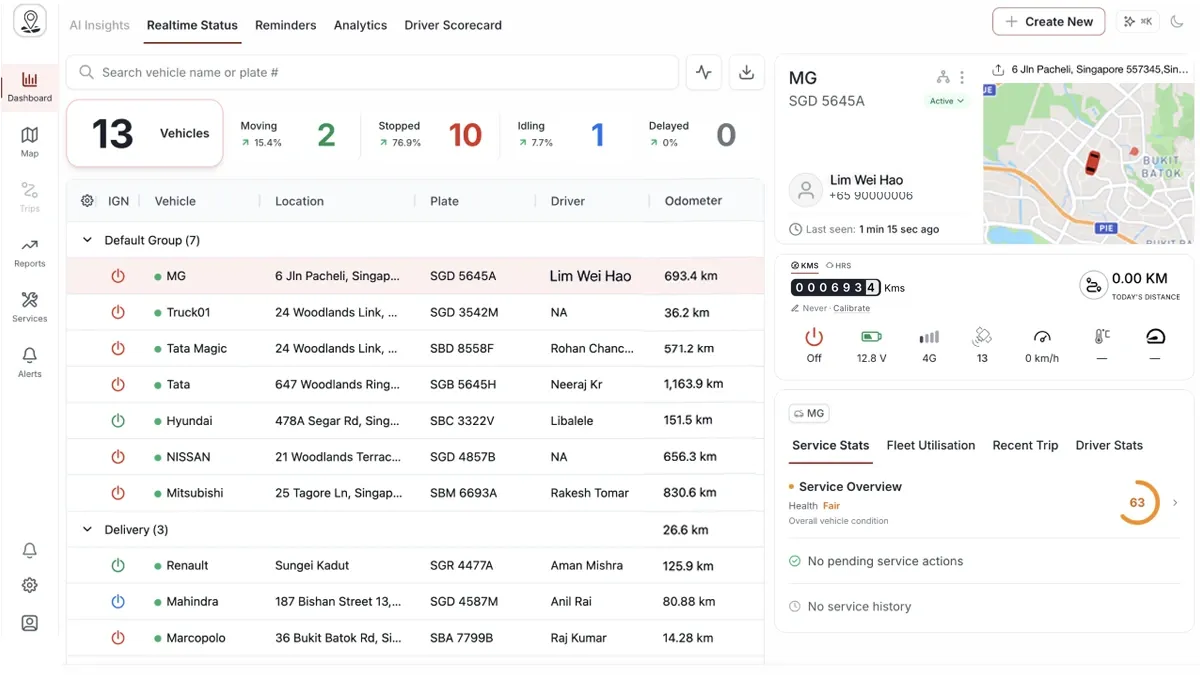Click the ignition icon in Hyundai row
The image size is (1200, 675).
tap(118, 421)
